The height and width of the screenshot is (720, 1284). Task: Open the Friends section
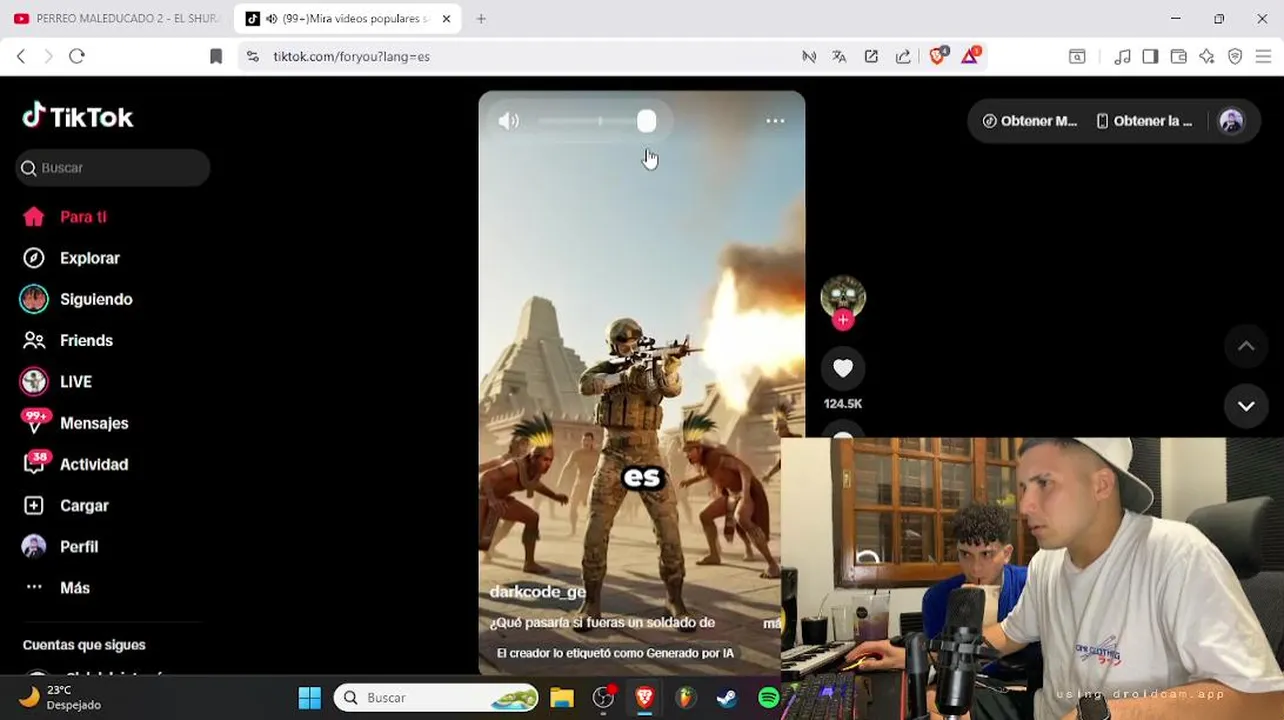click(69, 340)
